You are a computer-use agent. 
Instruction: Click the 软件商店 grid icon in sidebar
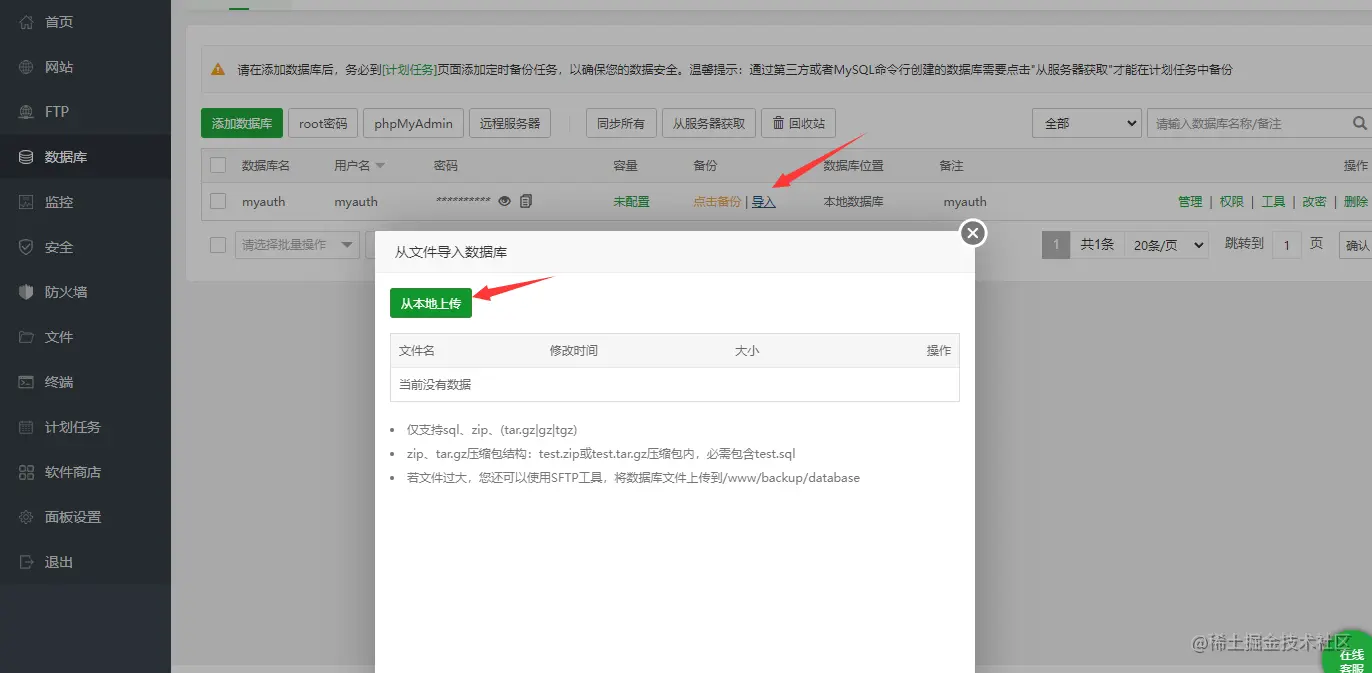(26, 472)
